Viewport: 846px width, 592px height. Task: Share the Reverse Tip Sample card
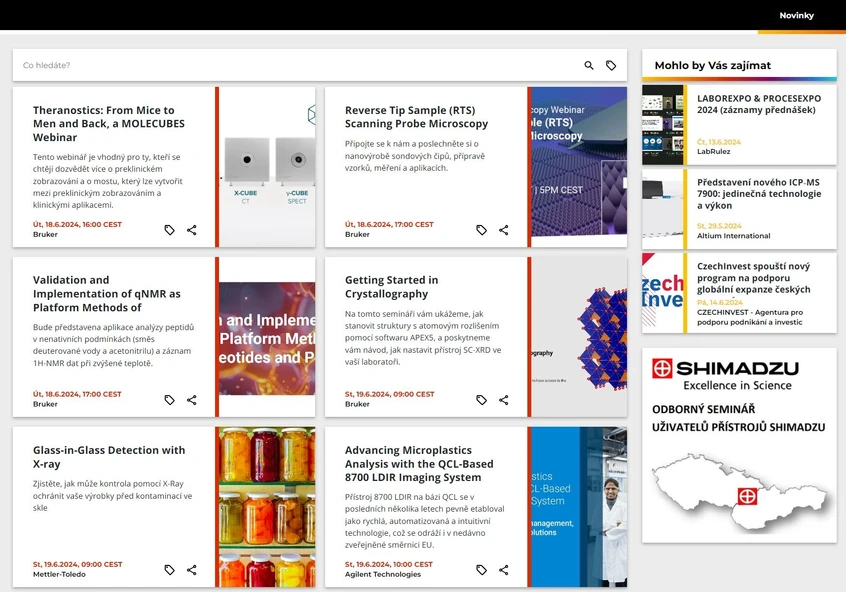(503, 230)
